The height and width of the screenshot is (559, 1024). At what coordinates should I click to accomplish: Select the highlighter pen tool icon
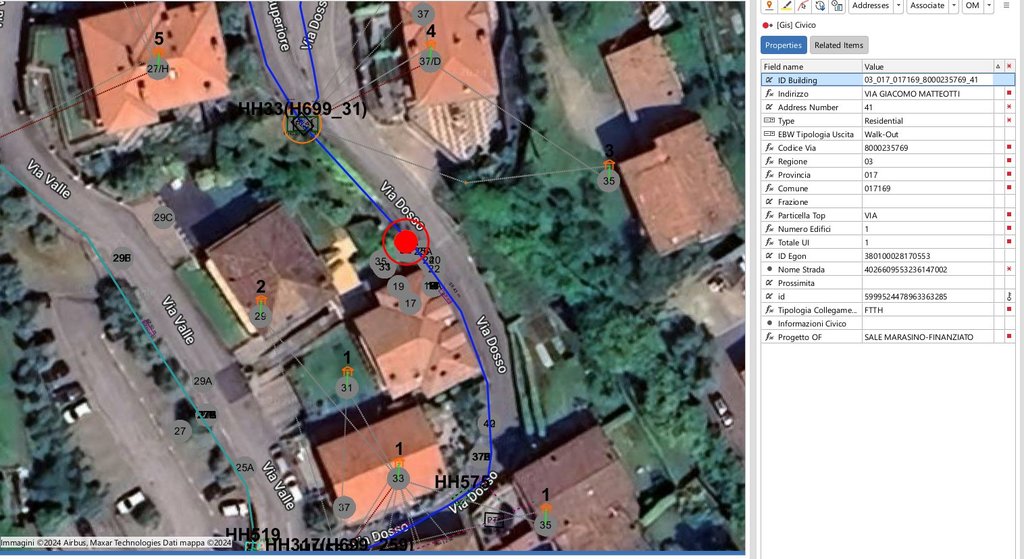pos(786,6)
